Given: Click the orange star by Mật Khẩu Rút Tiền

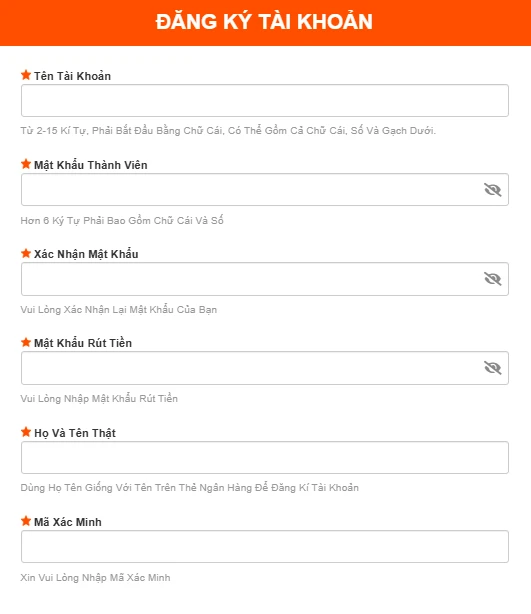Looking at the screenshot, I should (26, 342).
